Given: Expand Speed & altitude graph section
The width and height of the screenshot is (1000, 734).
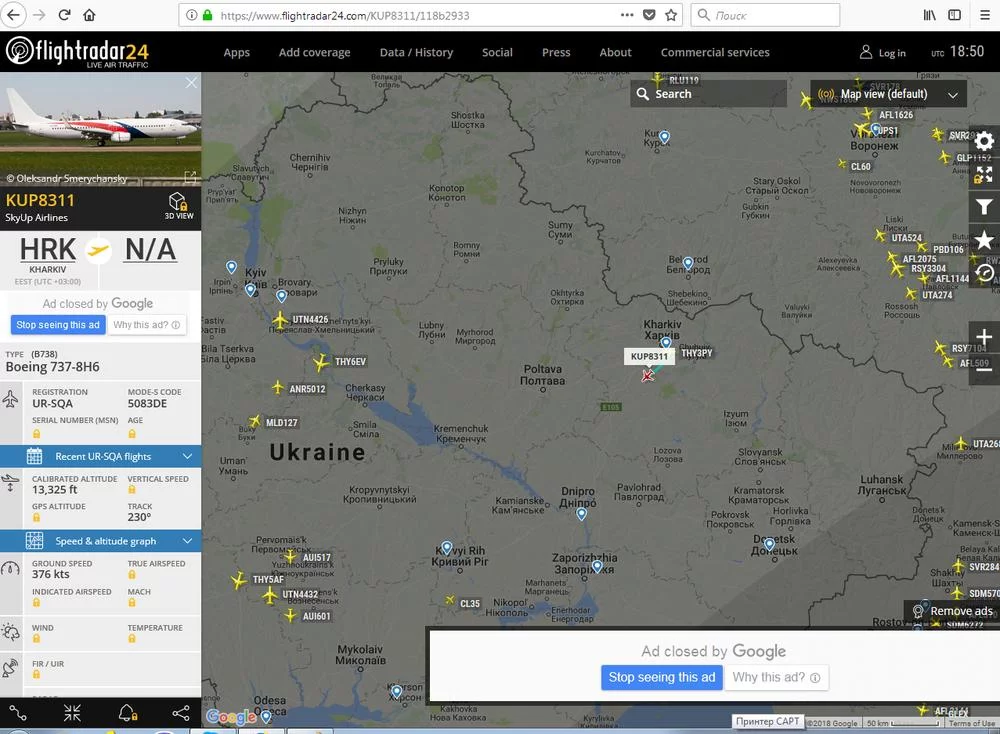Looking at the screenshot, I should click(101, 541).
